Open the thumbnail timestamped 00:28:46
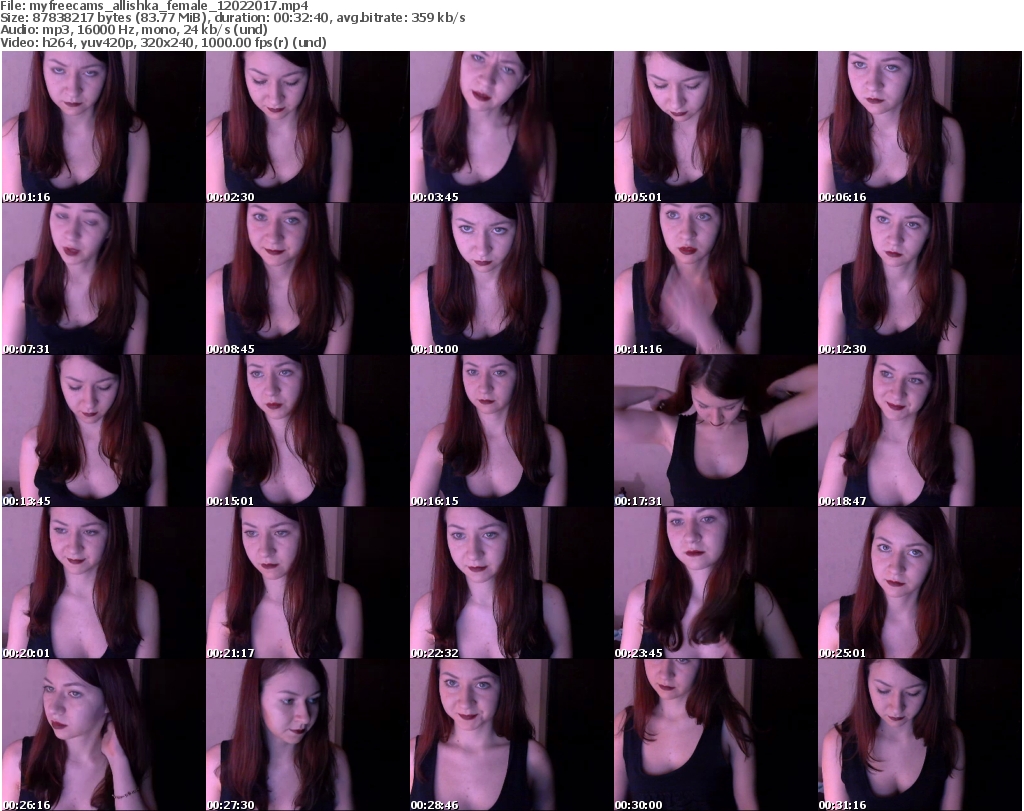 511,735
